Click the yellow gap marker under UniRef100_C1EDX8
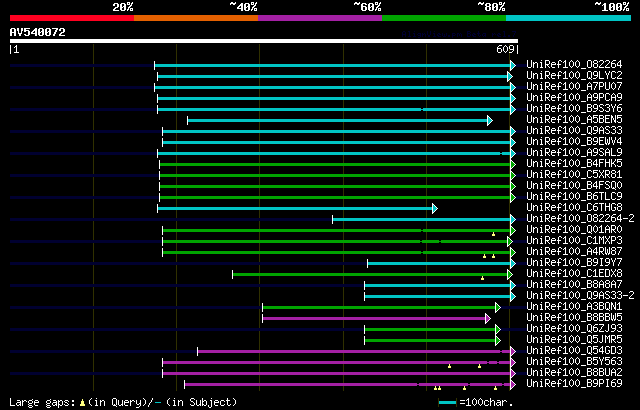 coord(482,278)
